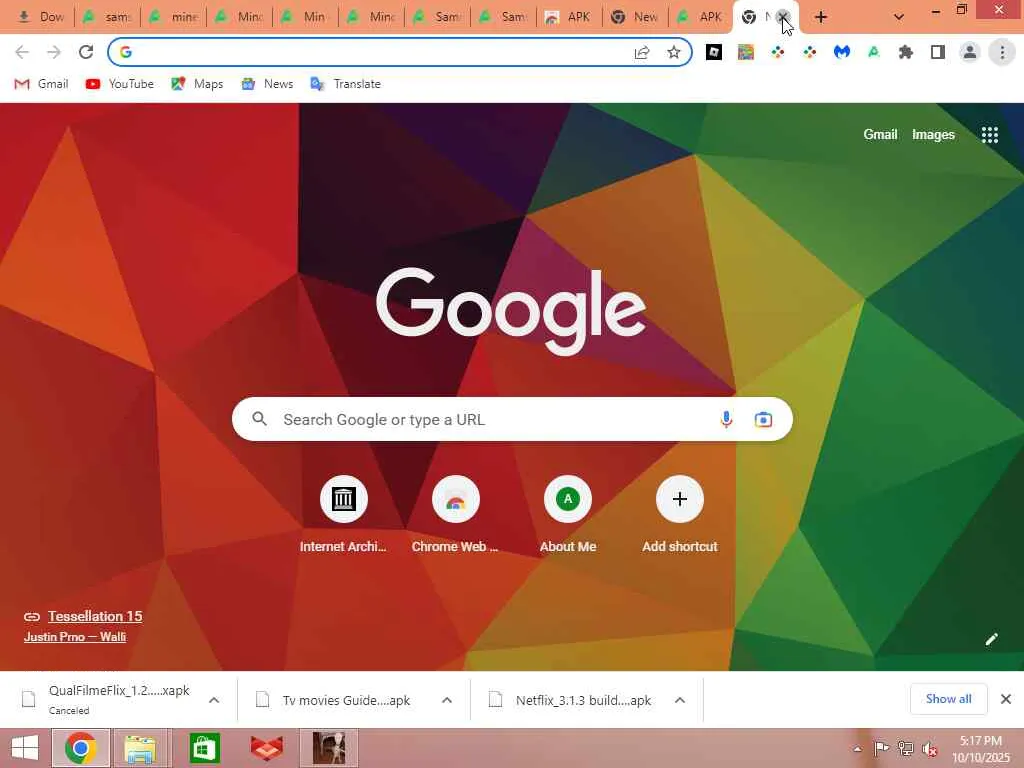Click the muted volume tray icon
The width and height of the screenshot is (1024, 768).
[x=929, y=749]
